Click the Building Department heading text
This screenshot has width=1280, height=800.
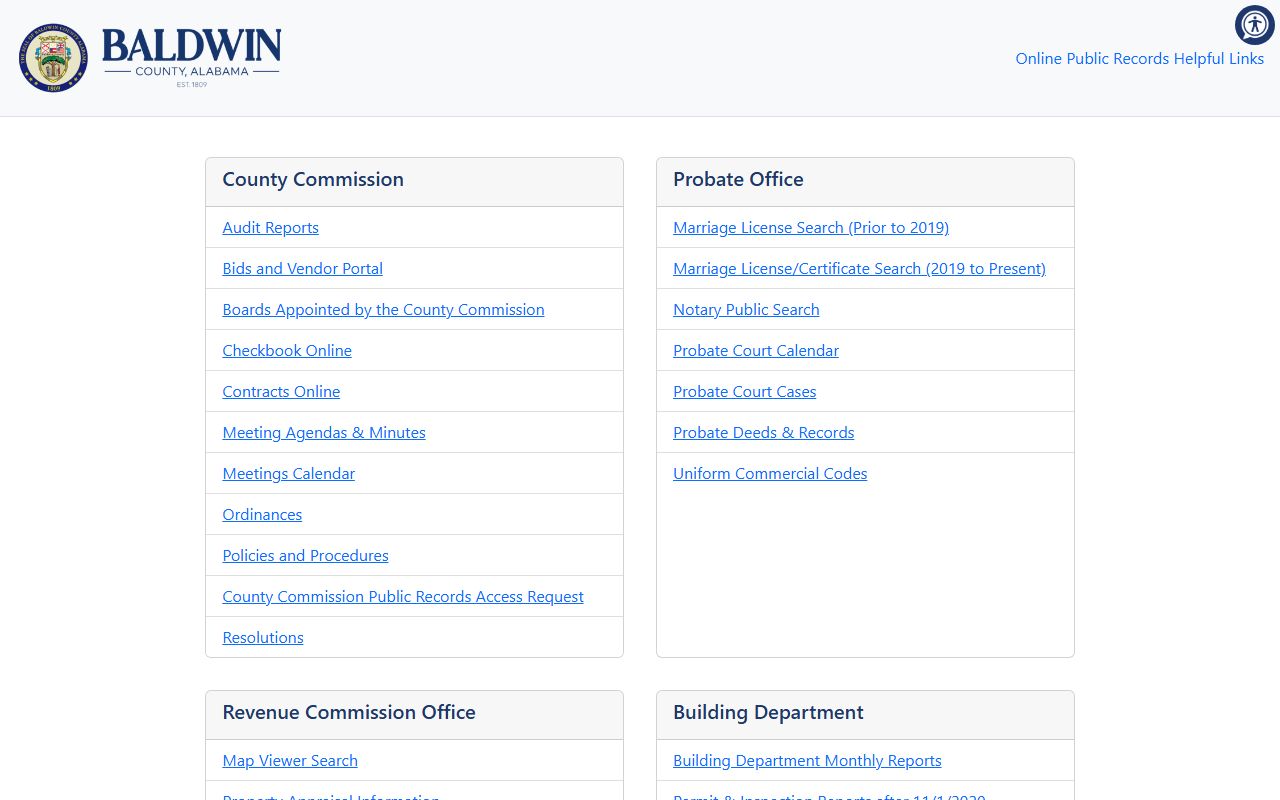click(768, 713)
